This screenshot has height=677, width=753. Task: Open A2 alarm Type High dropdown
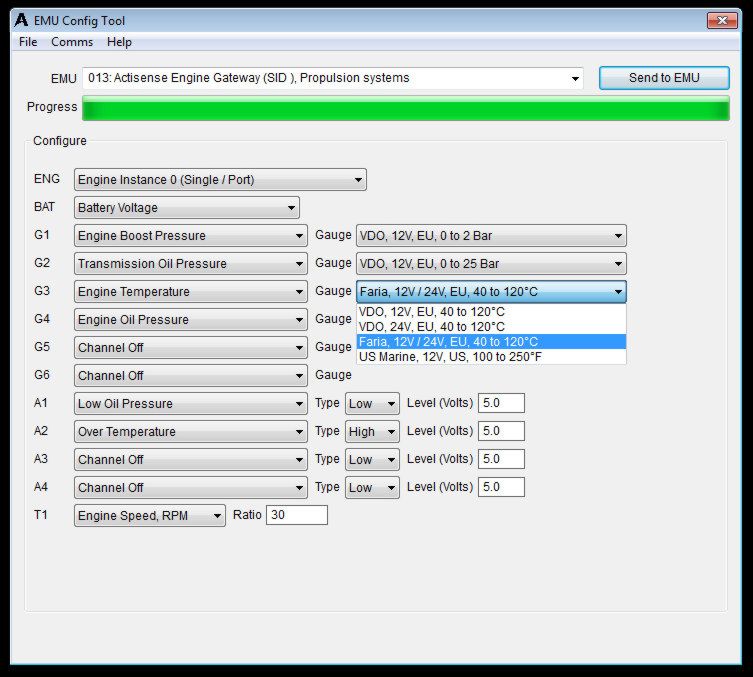[372, 432]
